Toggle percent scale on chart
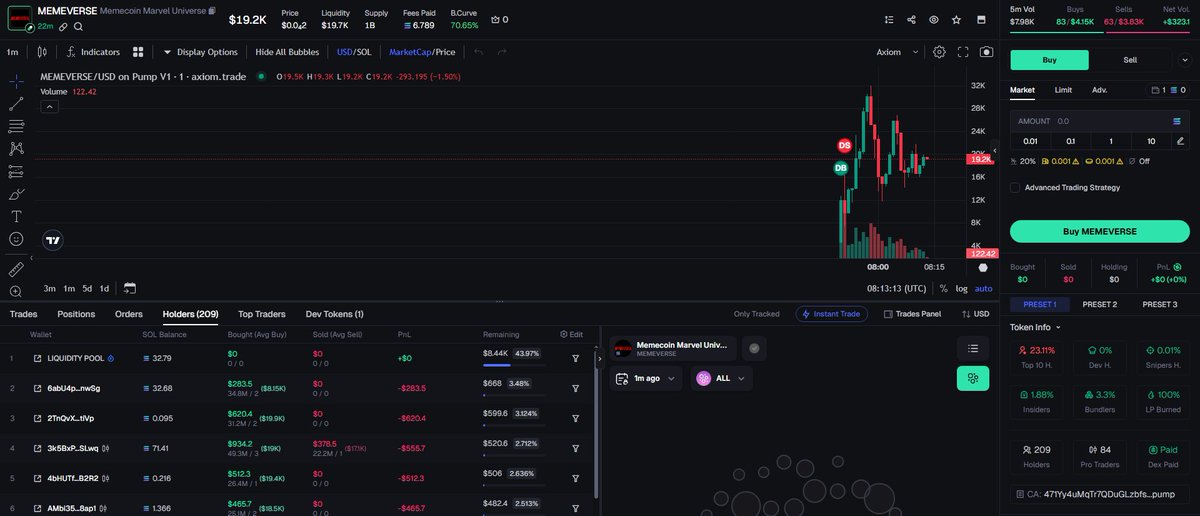 [943, 288]
